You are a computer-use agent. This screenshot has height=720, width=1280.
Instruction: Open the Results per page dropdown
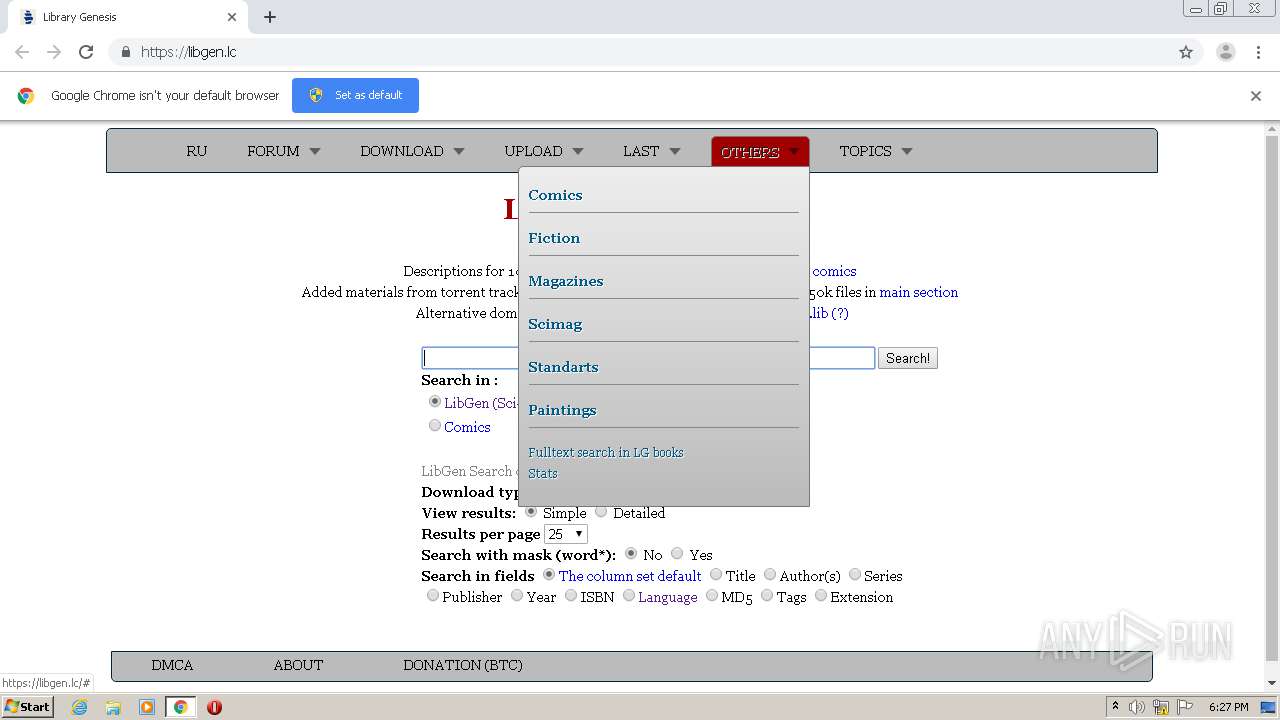(x=565, y=534)
